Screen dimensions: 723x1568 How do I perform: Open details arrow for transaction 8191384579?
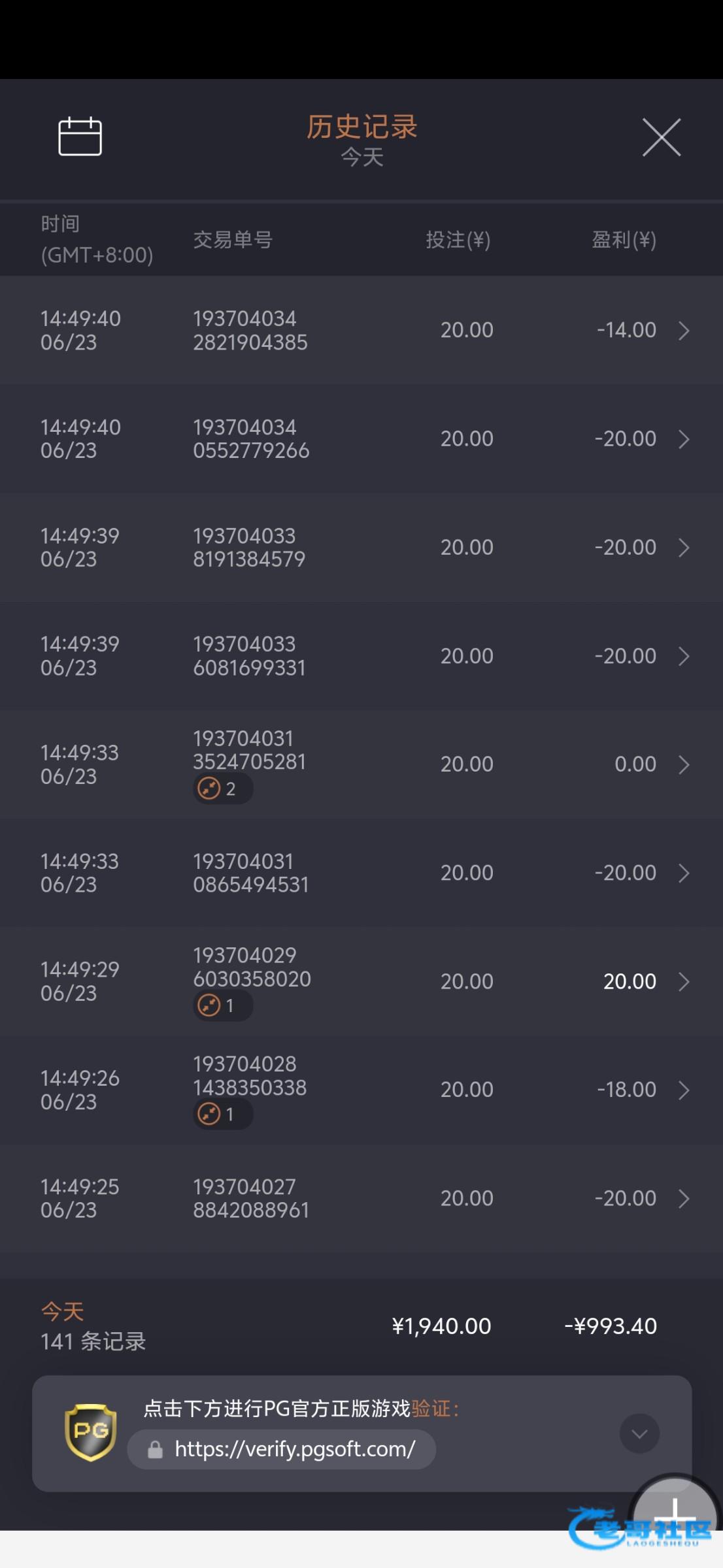coord(684,547)
